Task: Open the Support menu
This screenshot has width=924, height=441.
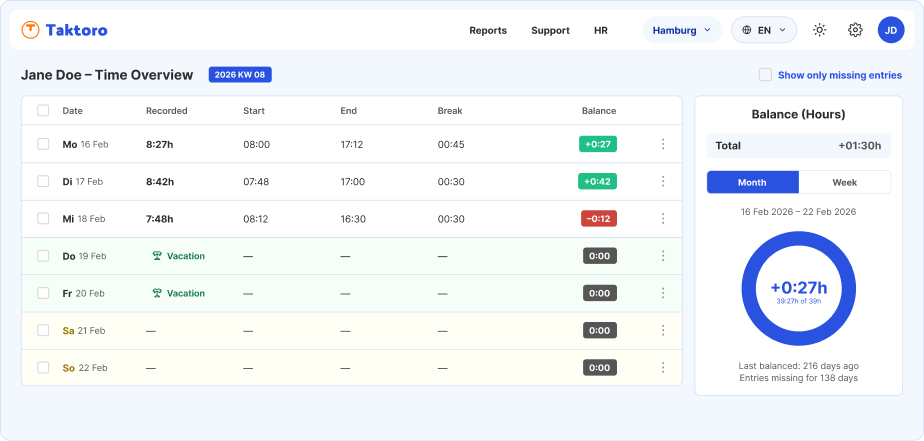Action: pos(550,31)
